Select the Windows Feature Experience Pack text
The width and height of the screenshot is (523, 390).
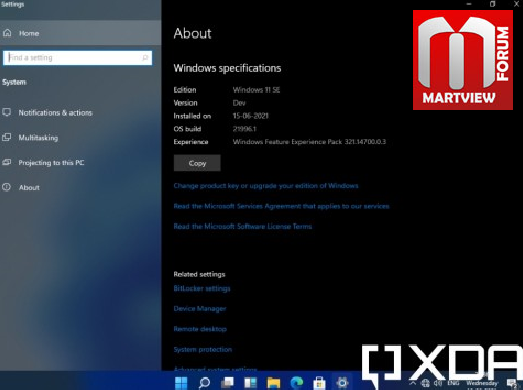309,142
